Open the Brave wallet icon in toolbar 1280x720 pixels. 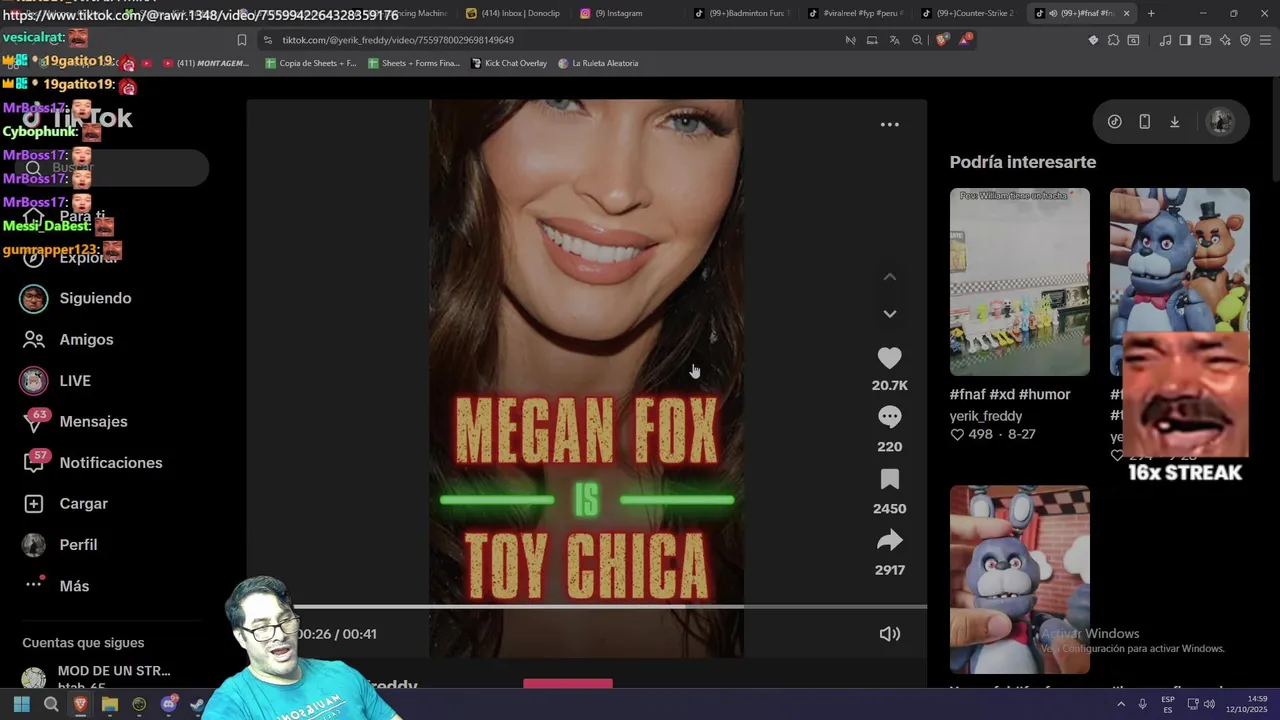(1205, 40)
